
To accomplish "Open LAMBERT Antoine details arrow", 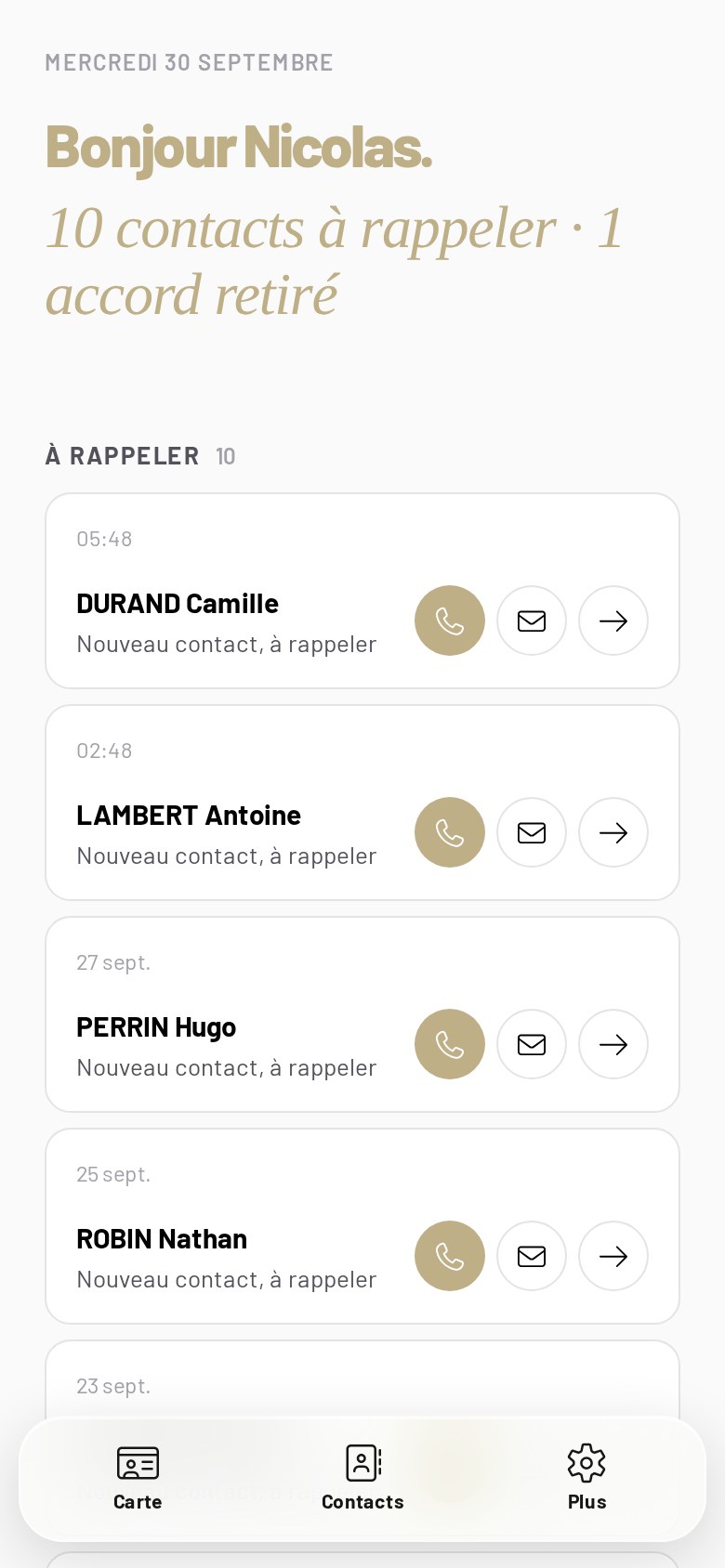I will 613,832.
